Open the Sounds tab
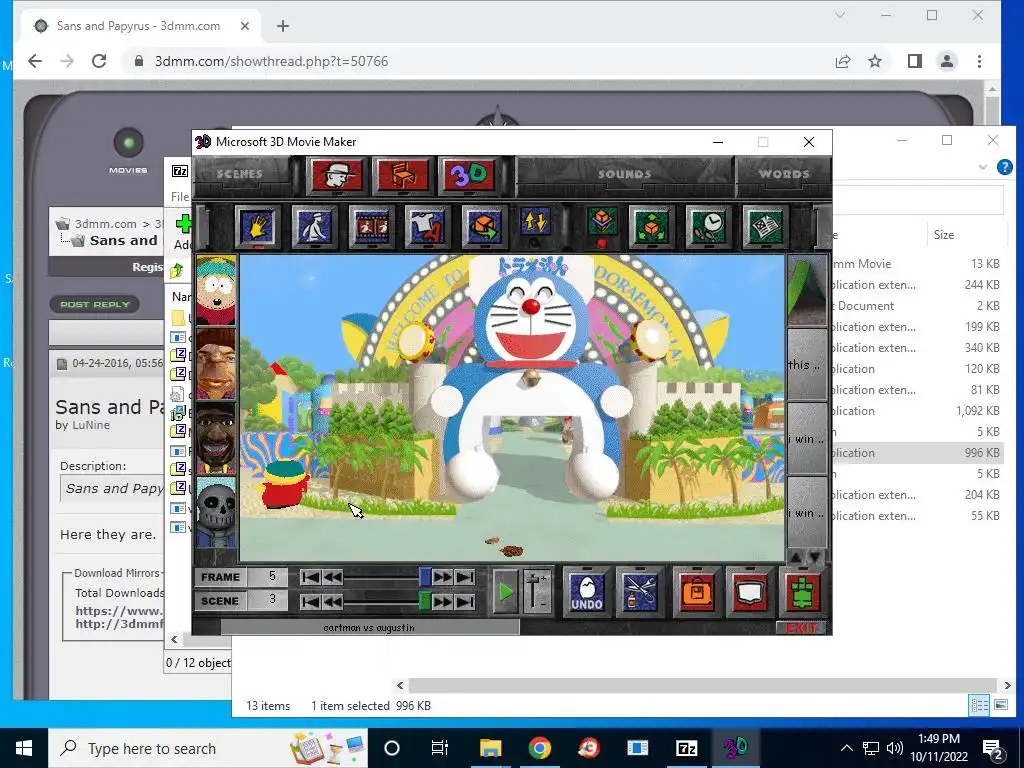 pos(624,174)
